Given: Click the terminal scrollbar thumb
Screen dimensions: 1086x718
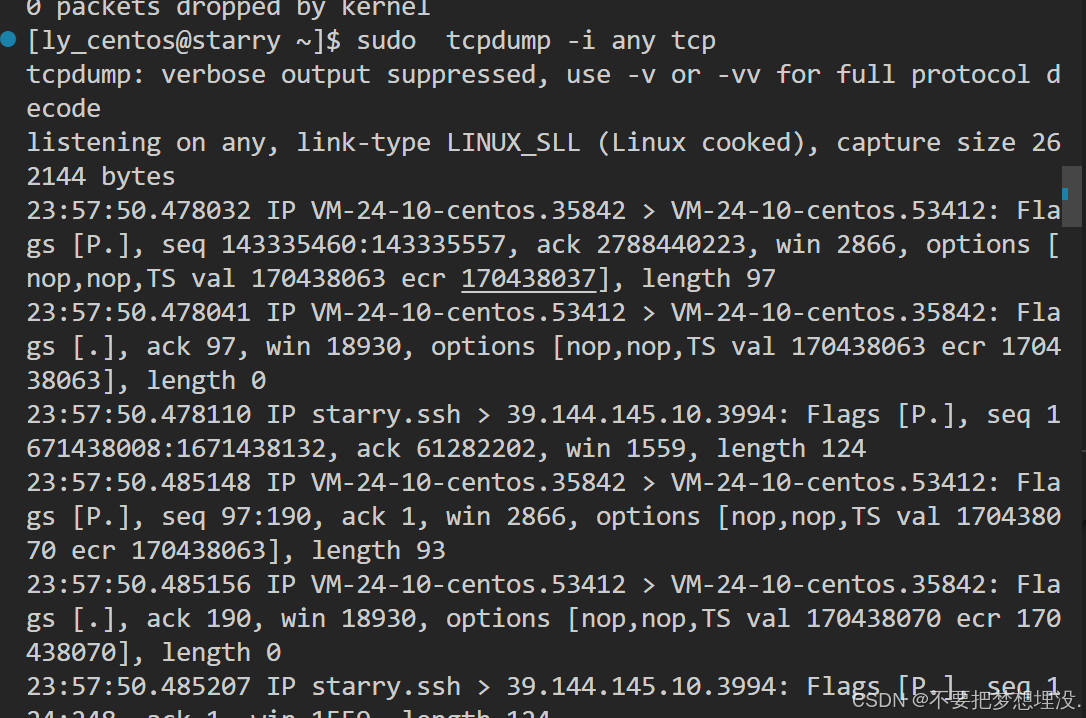Looking at the screenshot, I should pyautogui.click(x=1071, y=195).
